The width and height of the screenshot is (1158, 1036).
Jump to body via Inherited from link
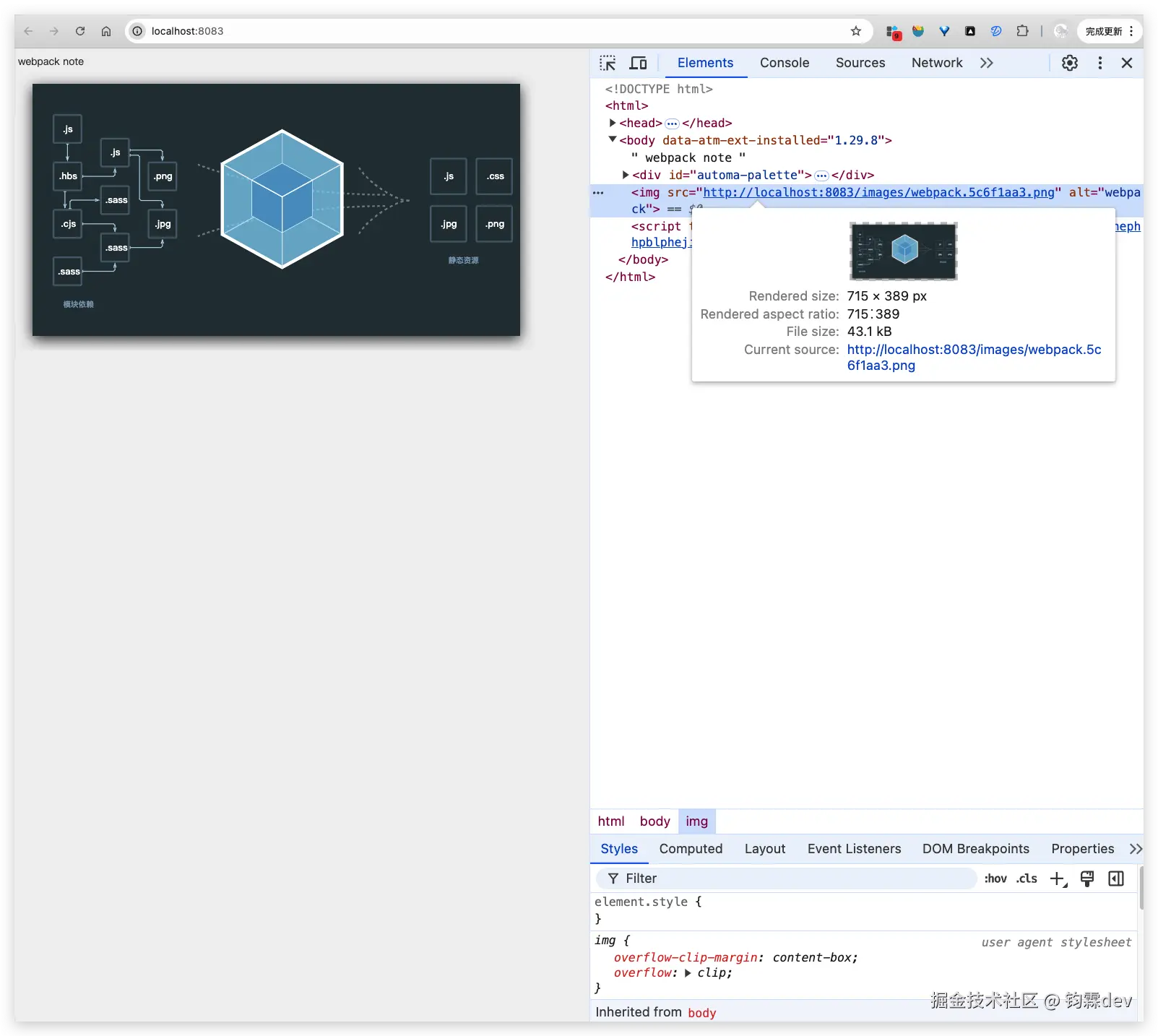pos(701,1013)
